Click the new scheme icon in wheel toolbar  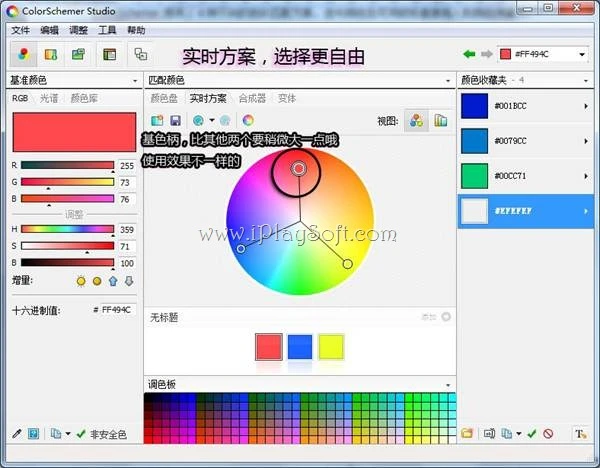[157, 121]
